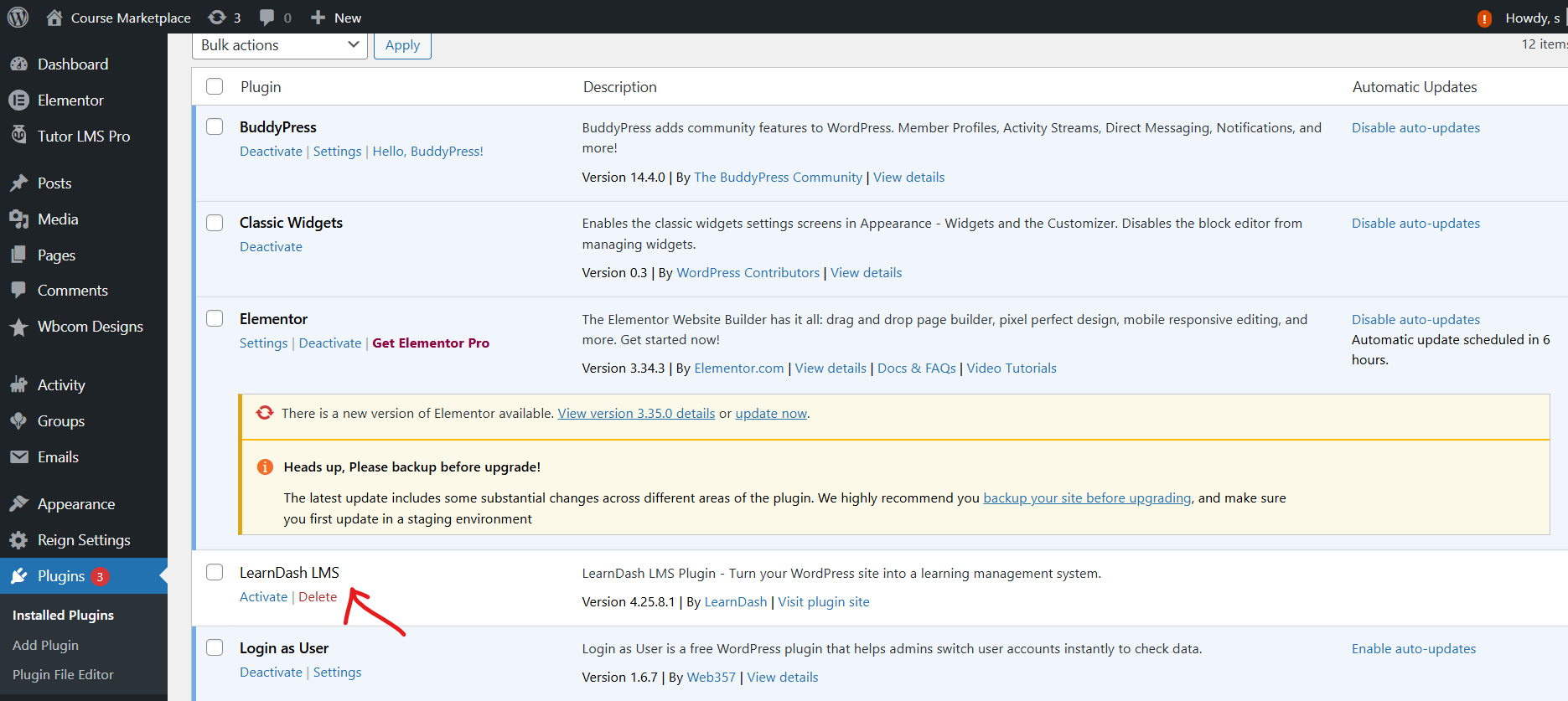Click the Course Marketplace home icon
The image size is (1568, 701).
tap(54, 18)
